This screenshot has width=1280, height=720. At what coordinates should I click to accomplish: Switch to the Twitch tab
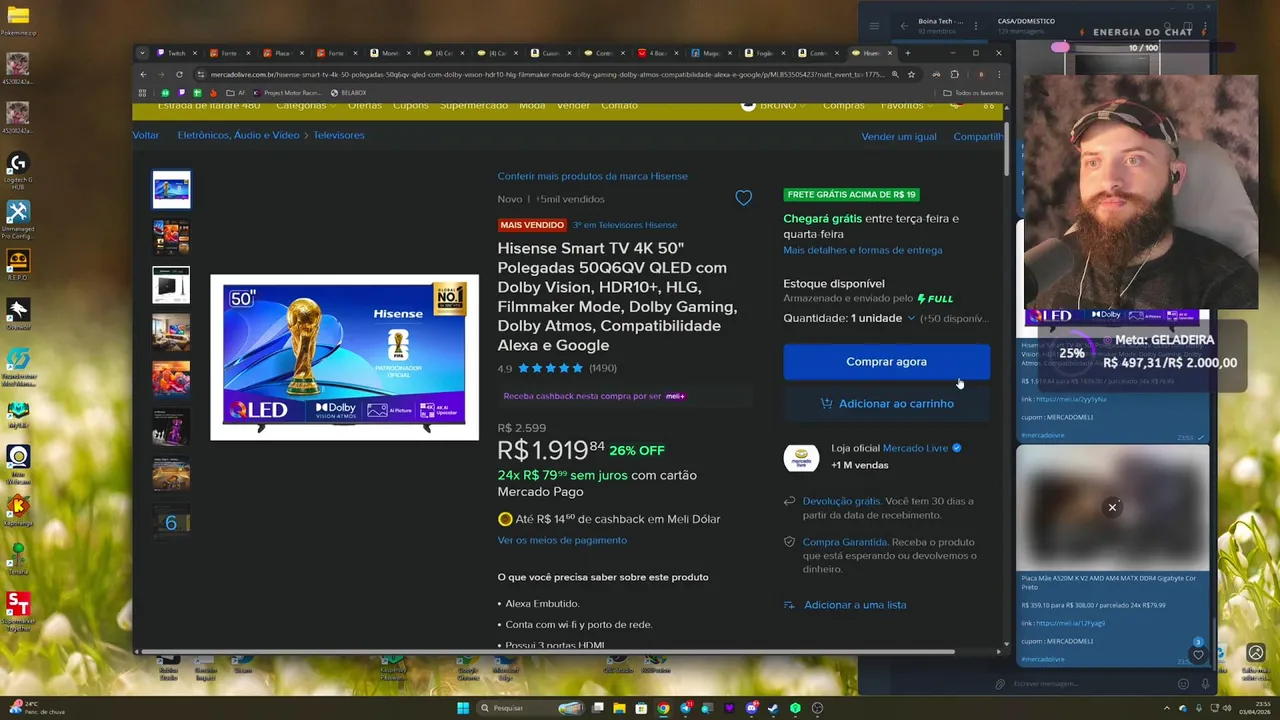tap(176, 53)
